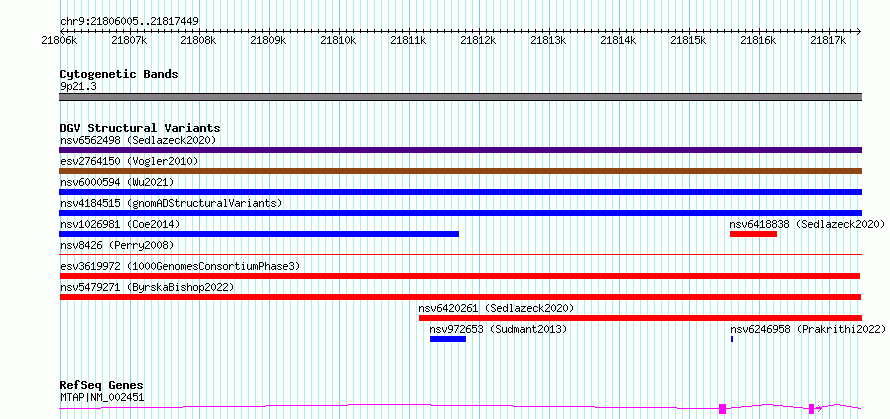This screenshot has width=890, height=419.
Task: Click the first magenta MTAP exon block
Action: tap(723, 408)
